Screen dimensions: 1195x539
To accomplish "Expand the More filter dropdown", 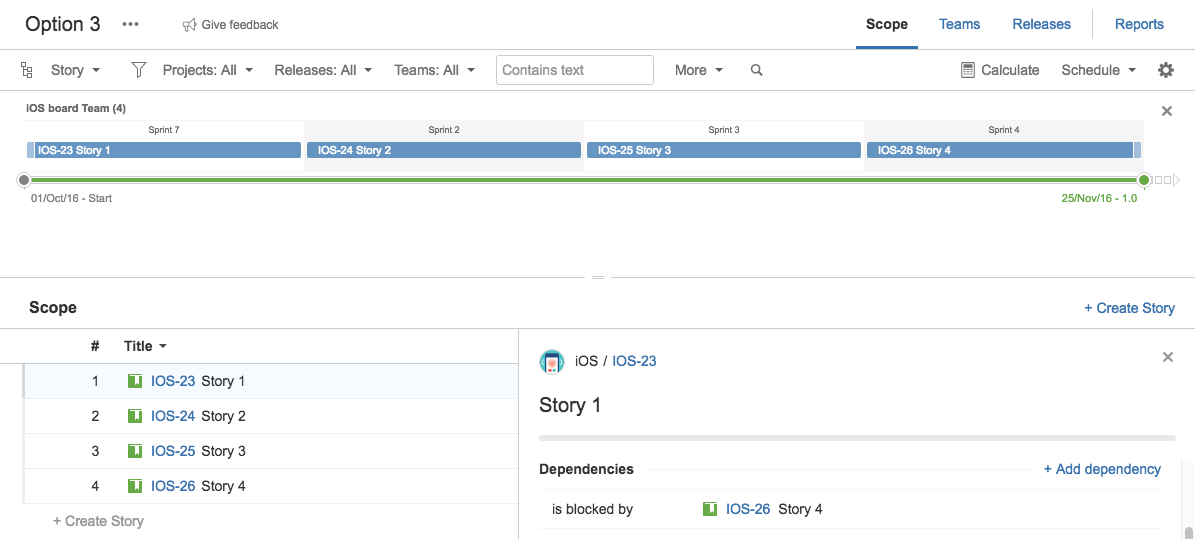I will pos(699,70).
